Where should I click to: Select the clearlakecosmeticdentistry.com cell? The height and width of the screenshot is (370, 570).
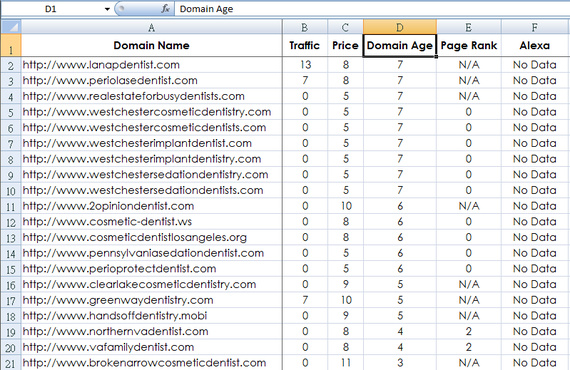(x=152, y=284)
